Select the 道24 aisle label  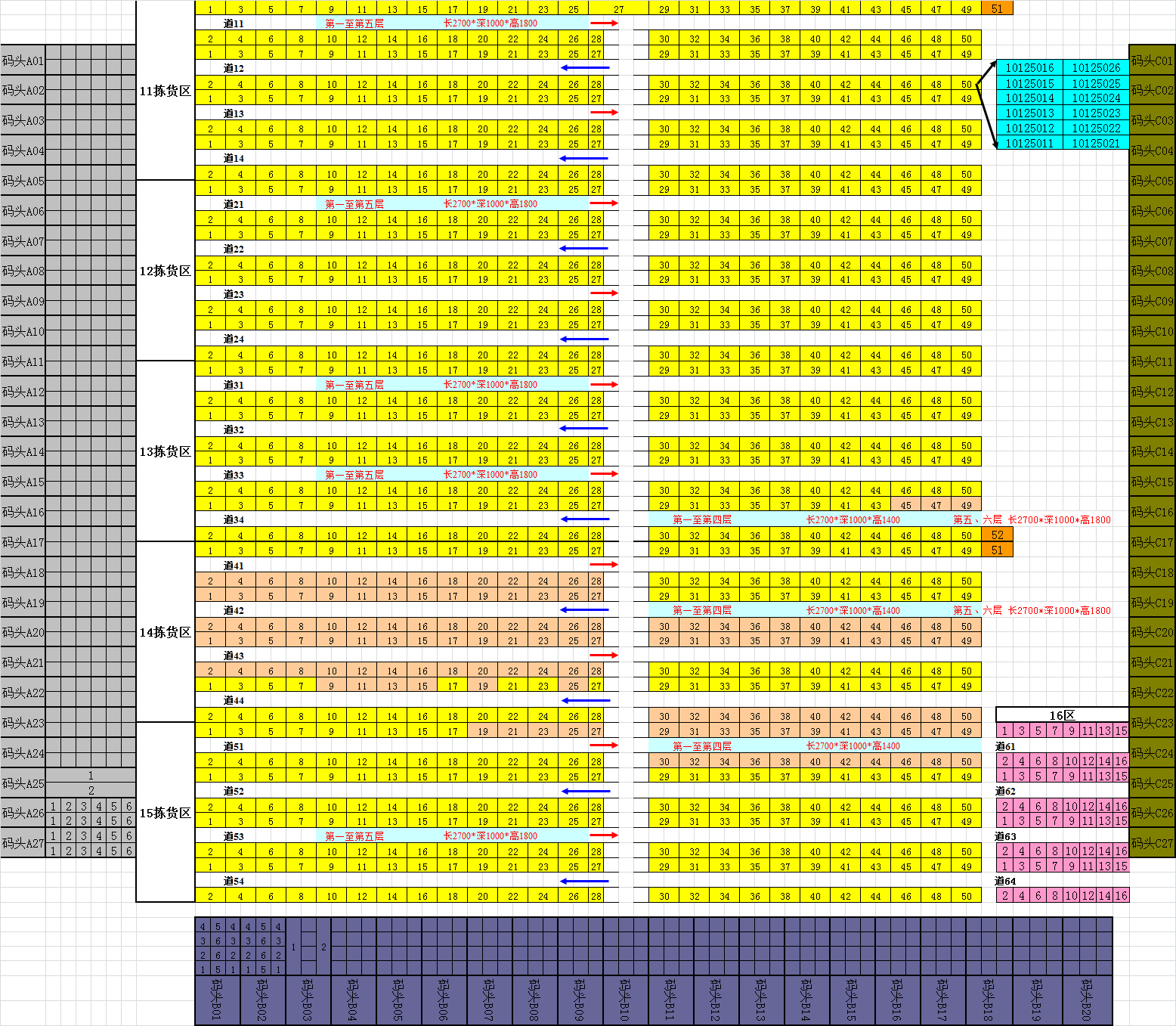coord(234,339)
